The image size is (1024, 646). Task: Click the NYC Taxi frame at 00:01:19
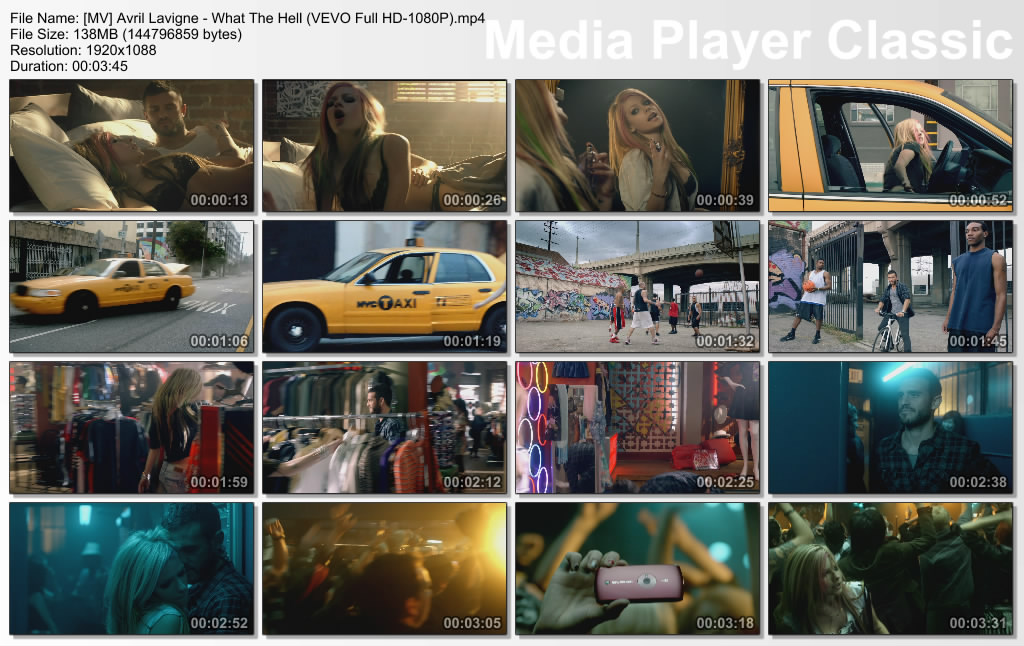385,287
